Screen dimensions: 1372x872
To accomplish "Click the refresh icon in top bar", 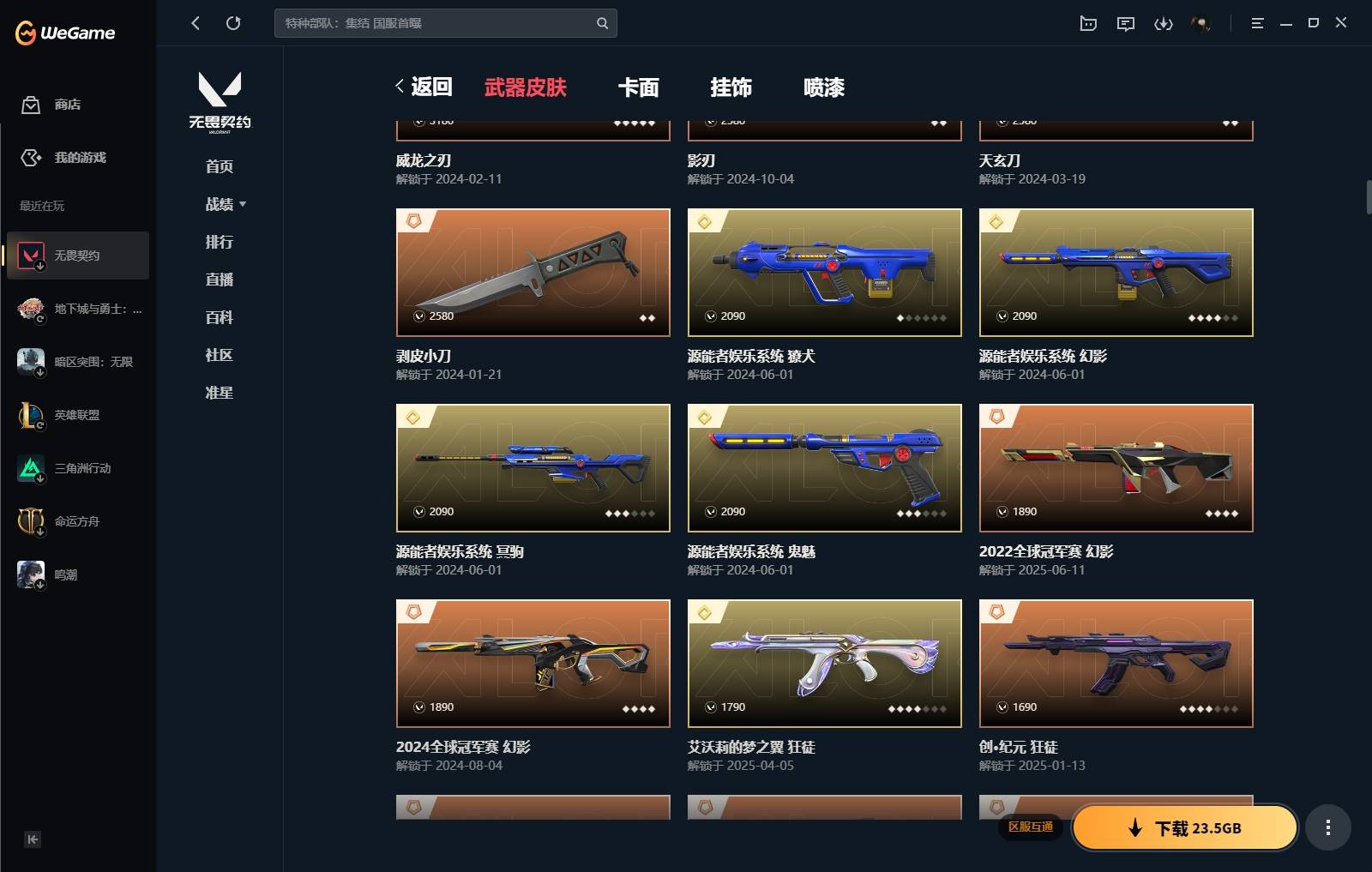I will point(233,23).
